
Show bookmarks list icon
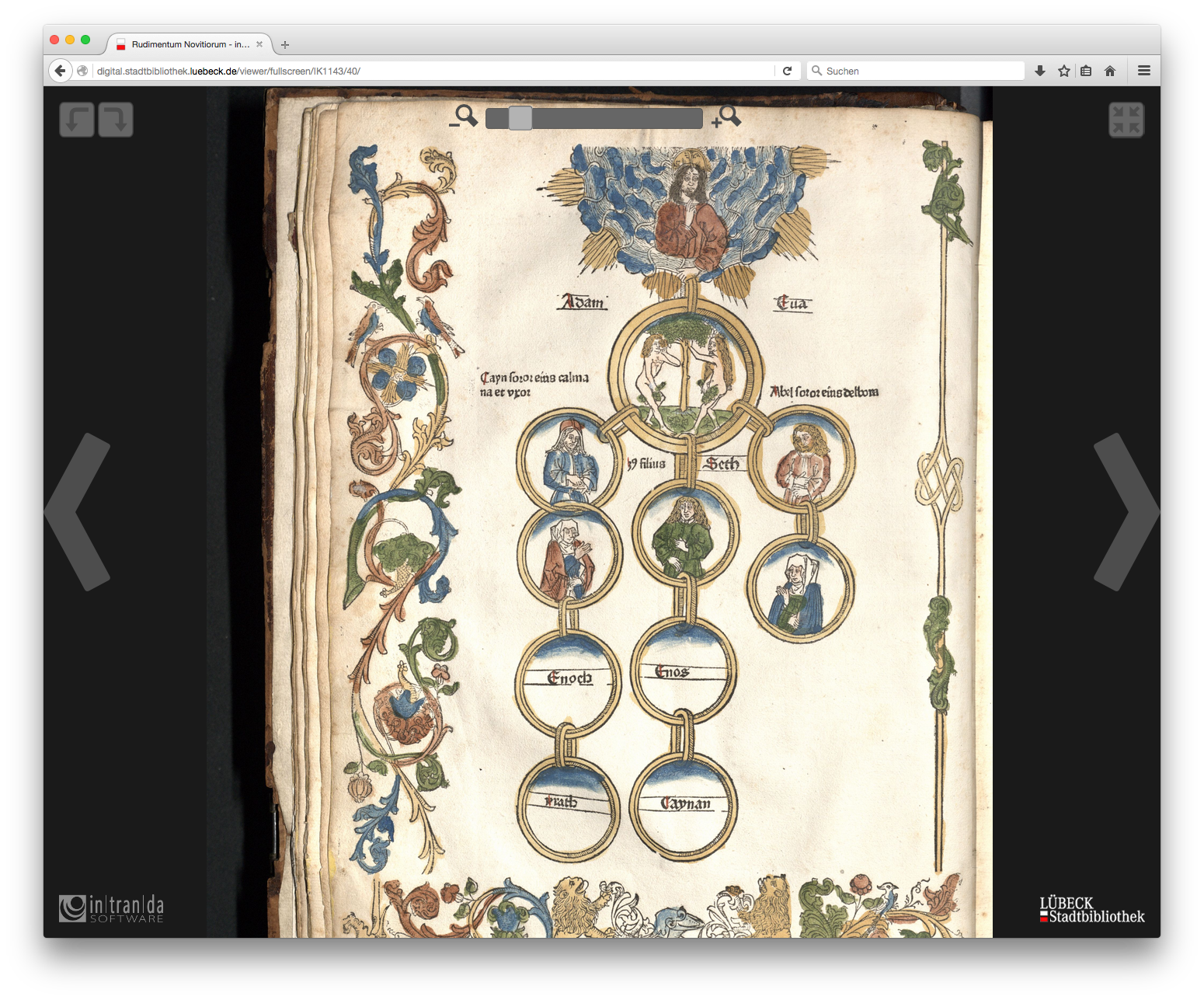pos(1086,71)
